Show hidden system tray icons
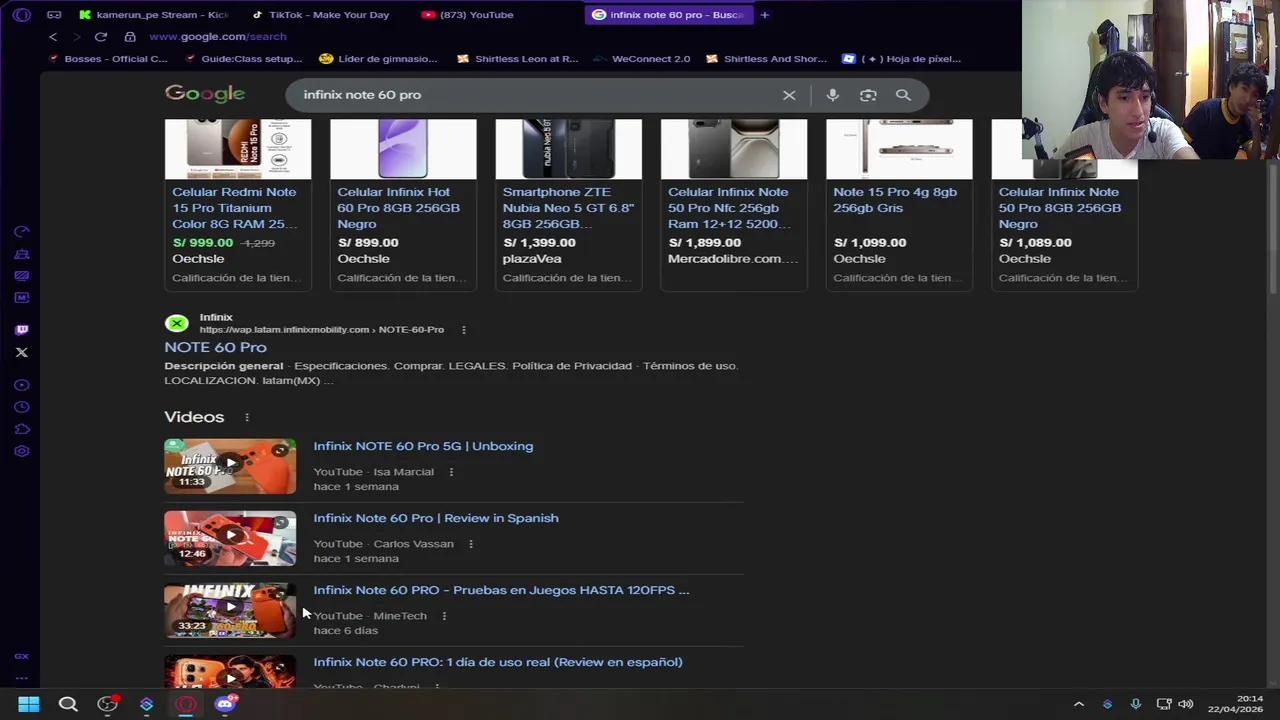1280x720 pixels. point(1079,704)
